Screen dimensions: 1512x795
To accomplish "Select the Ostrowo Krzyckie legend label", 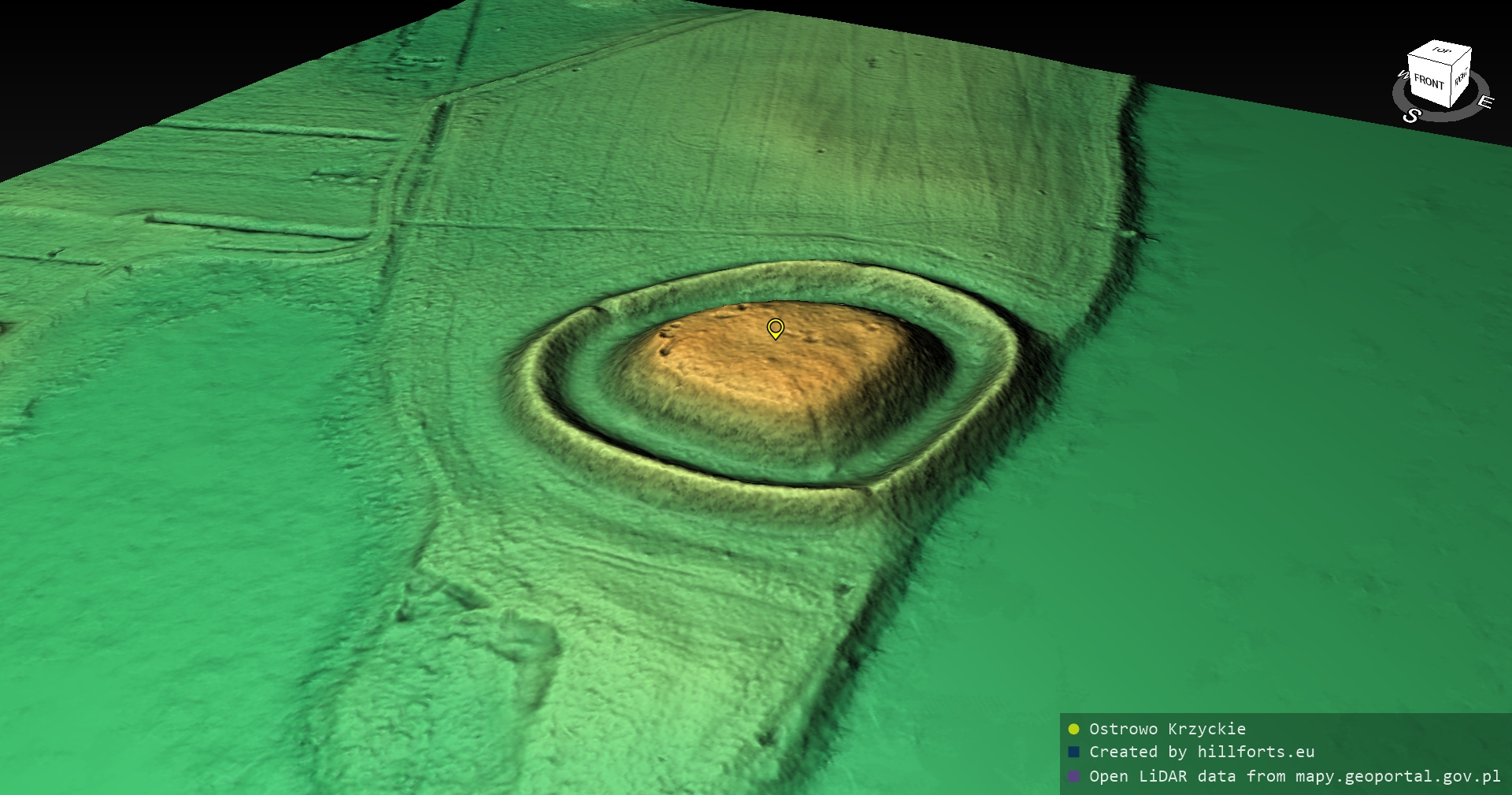I will coord(1167,729).
